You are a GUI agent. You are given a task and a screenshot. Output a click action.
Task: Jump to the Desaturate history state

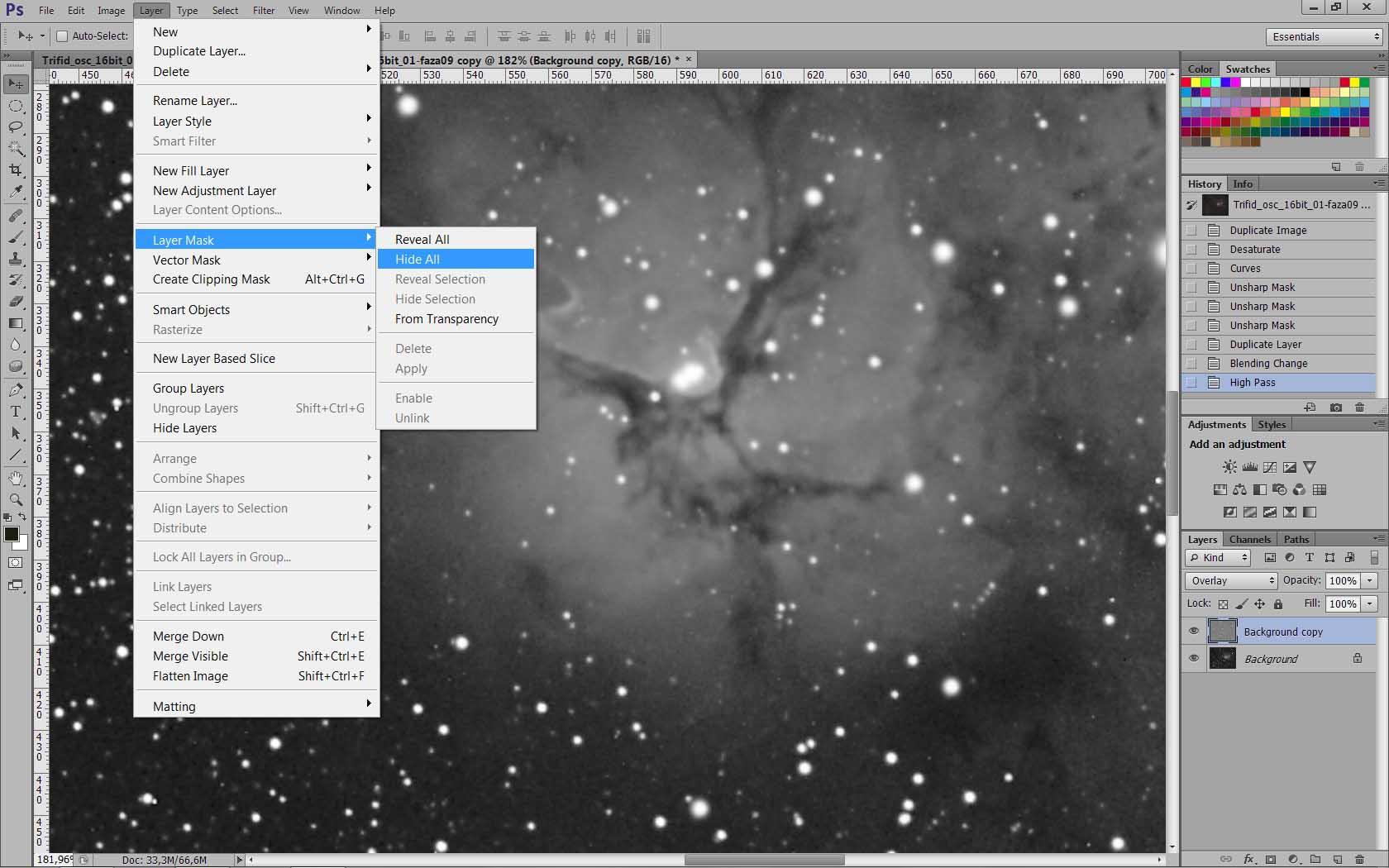point(1254,250)
